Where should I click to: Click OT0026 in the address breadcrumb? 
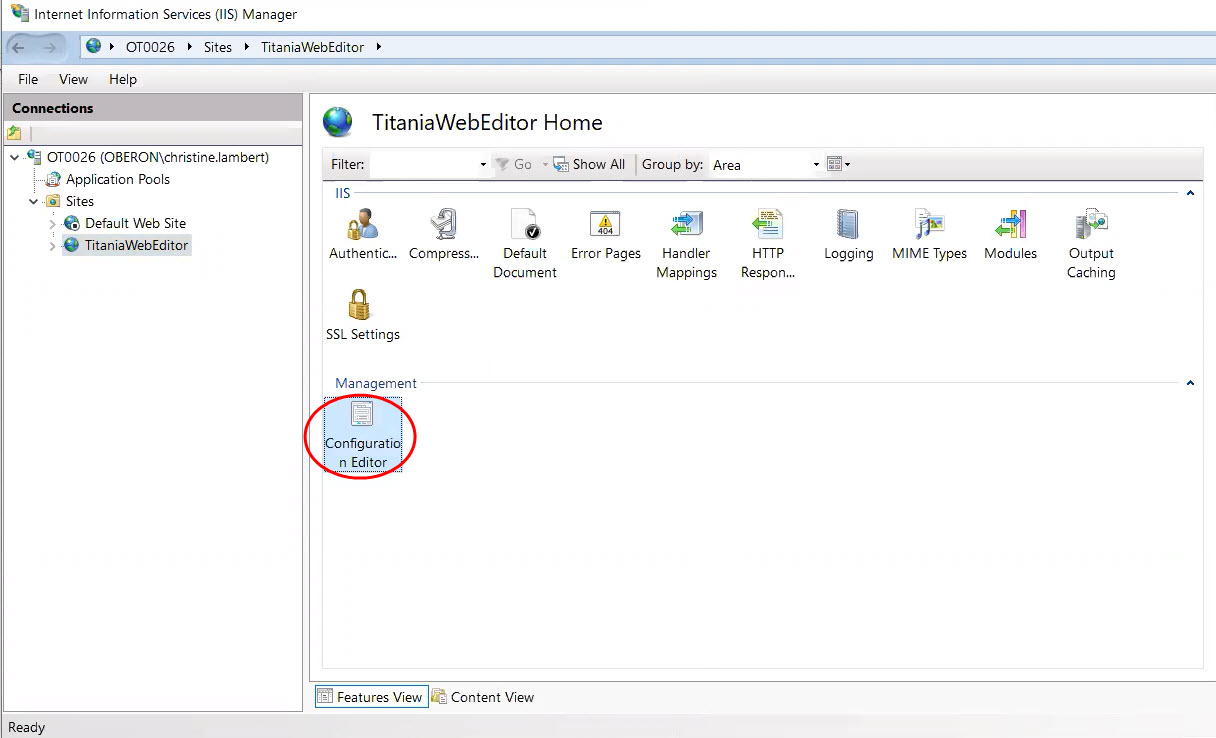[150, 47]
